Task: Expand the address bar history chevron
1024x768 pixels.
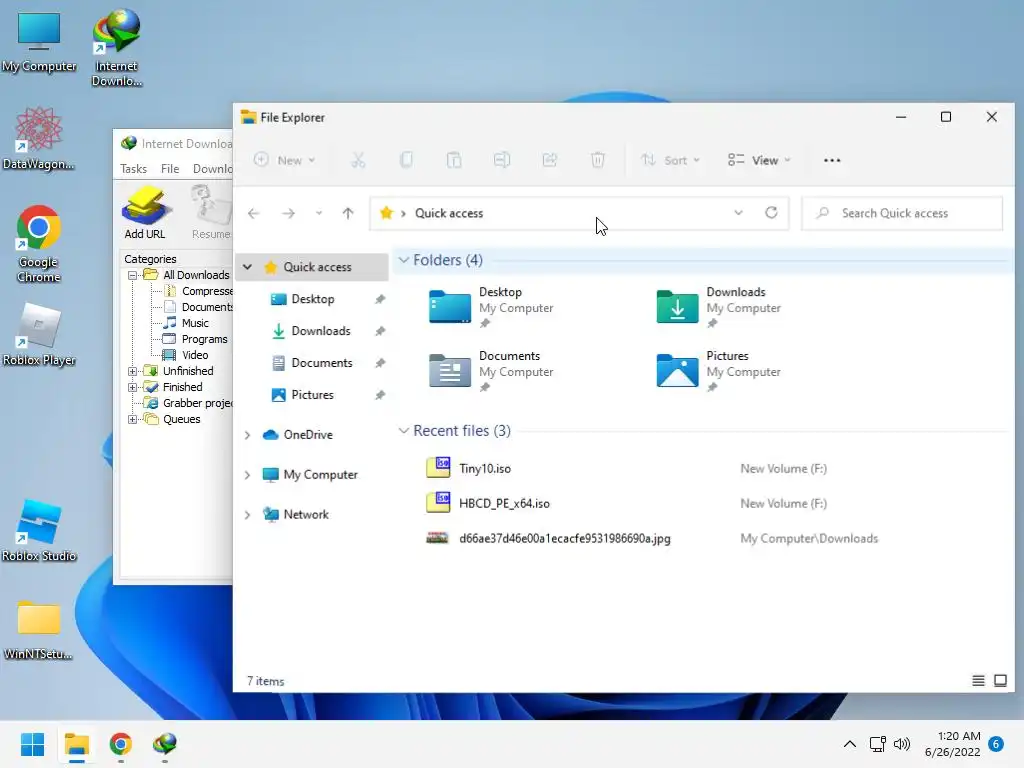Action: coord(738,213)
